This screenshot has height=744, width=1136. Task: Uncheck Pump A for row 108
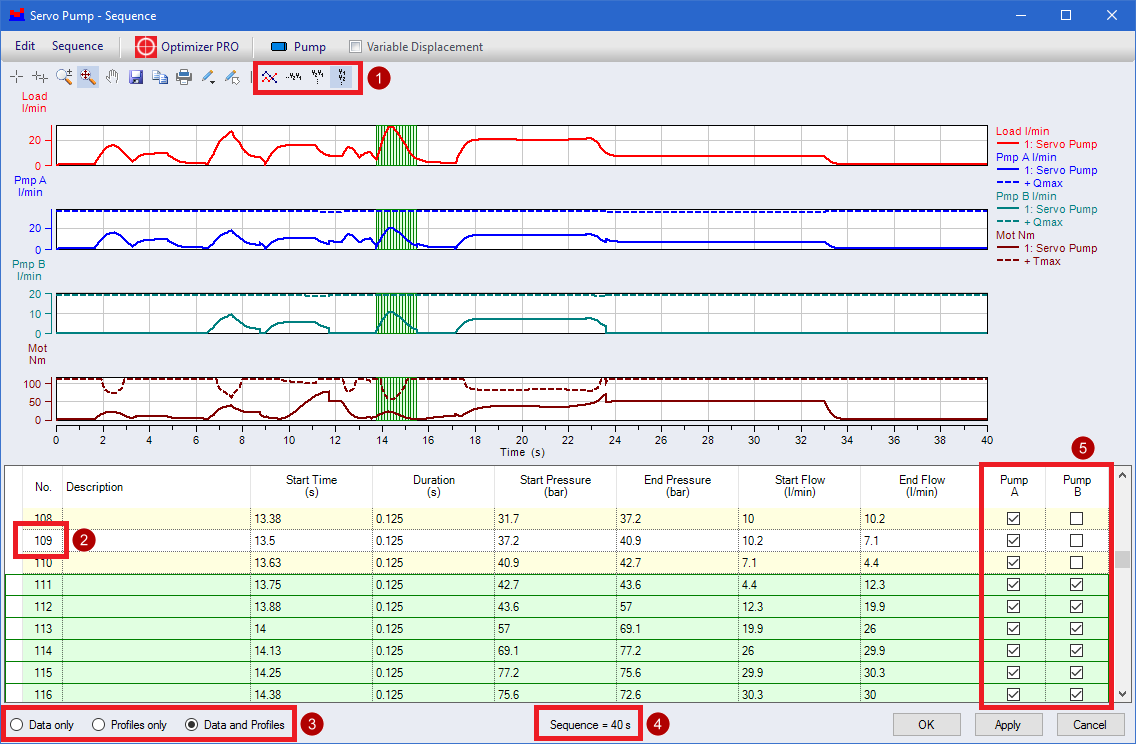point(1014,518)
